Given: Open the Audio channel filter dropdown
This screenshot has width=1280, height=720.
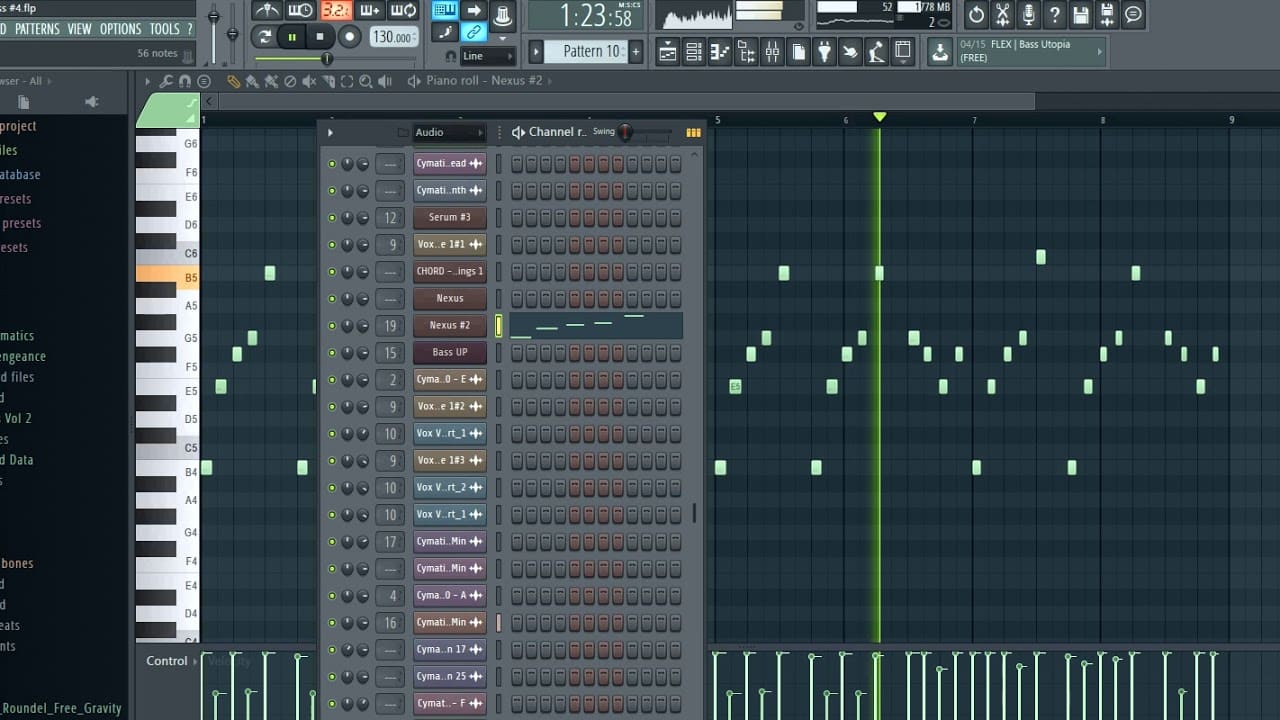Looking at the screenshot, I should coord(448,132).
